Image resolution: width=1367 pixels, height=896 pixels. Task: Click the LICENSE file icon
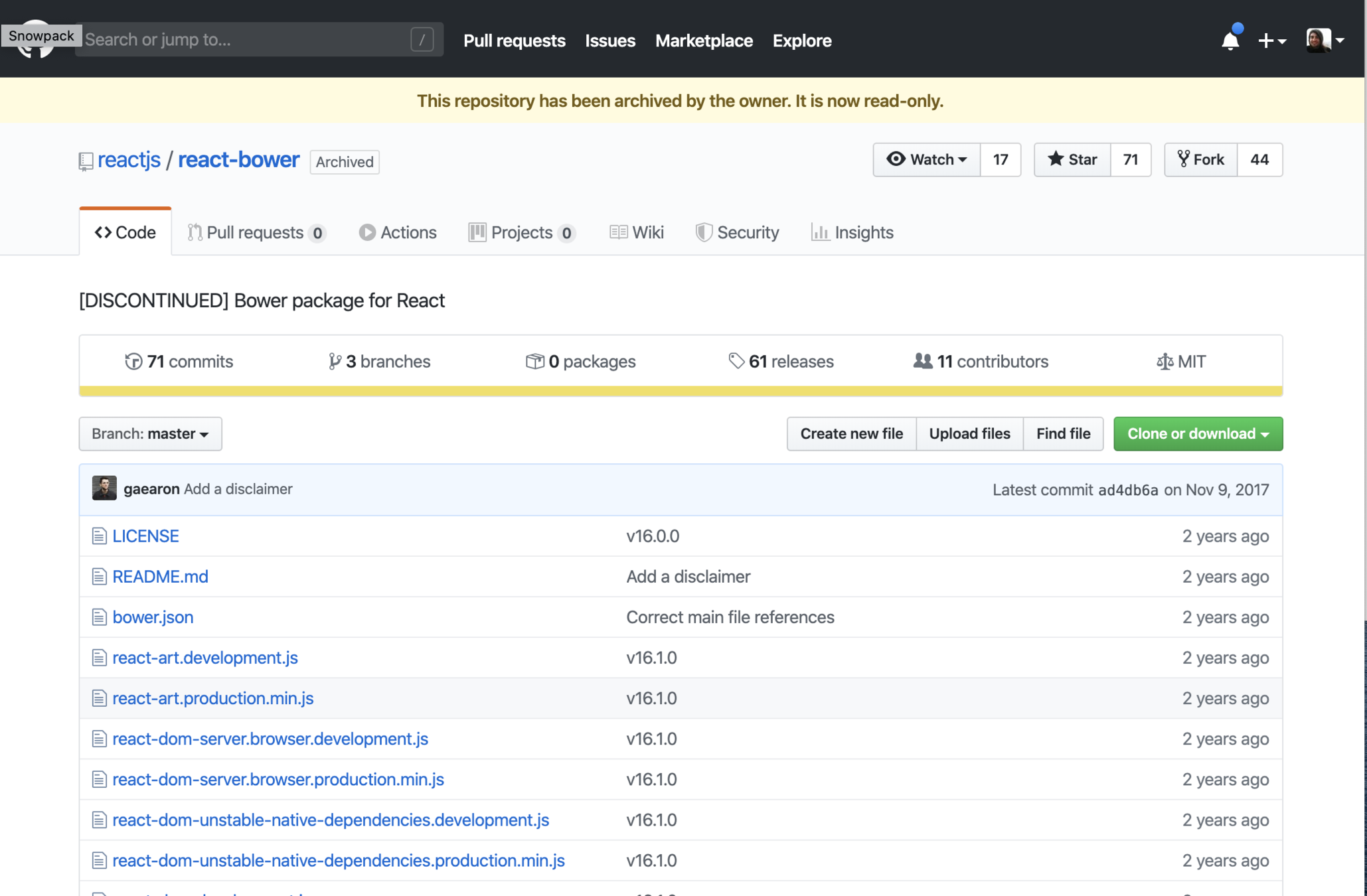(x=99, y=536)
